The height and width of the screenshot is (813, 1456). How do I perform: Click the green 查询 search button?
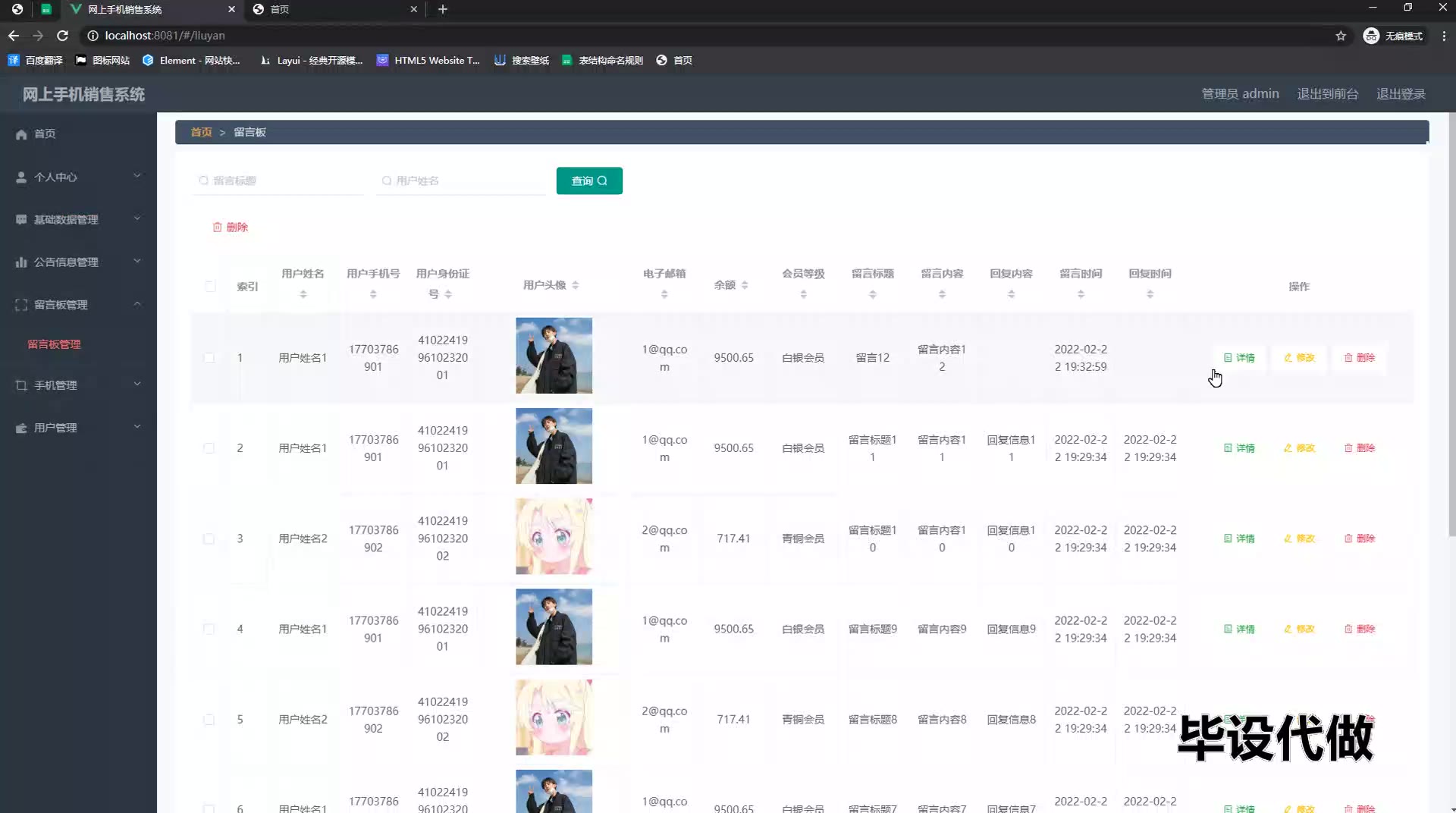pyautogui.click(x=589, y=180)
